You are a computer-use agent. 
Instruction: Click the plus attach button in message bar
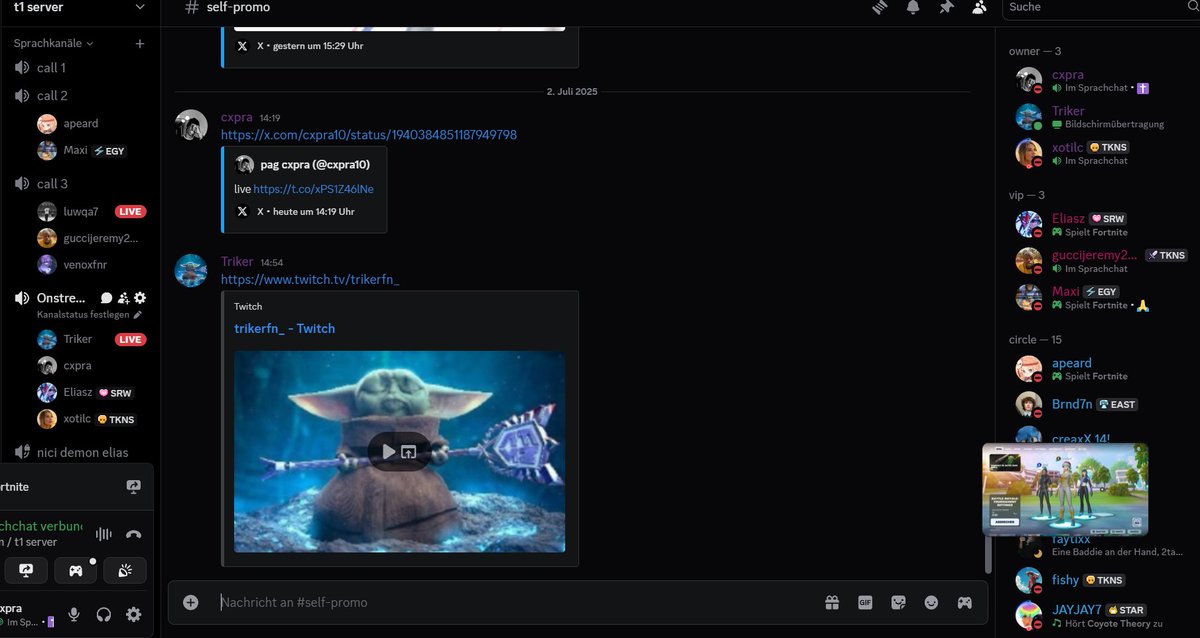pos(191,602)
